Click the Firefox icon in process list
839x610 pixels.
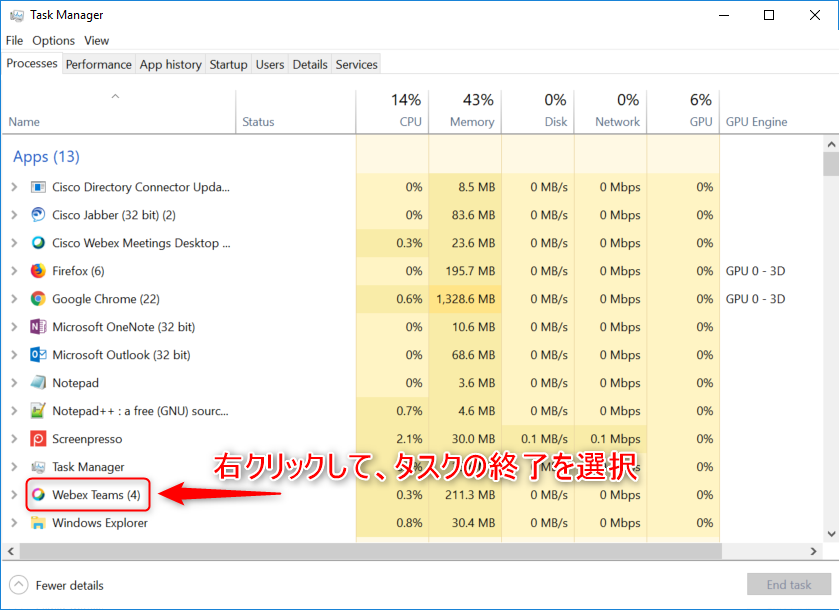click(38, 271)
